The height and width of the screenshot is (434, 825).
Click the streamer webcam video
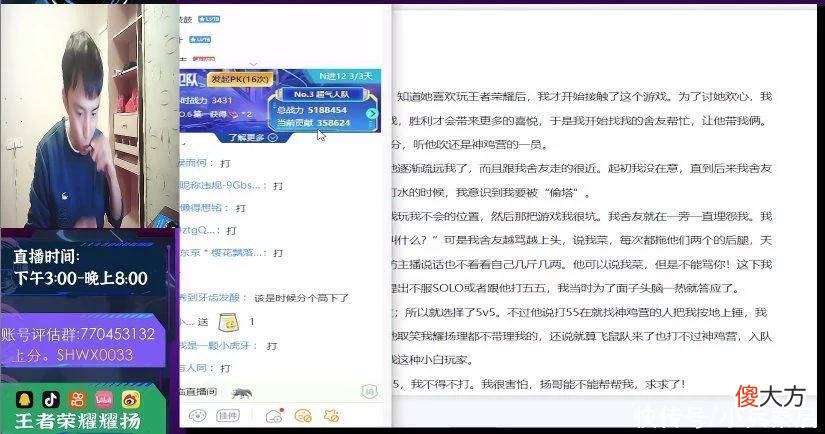pyautogui.click(x=89, y=116)
